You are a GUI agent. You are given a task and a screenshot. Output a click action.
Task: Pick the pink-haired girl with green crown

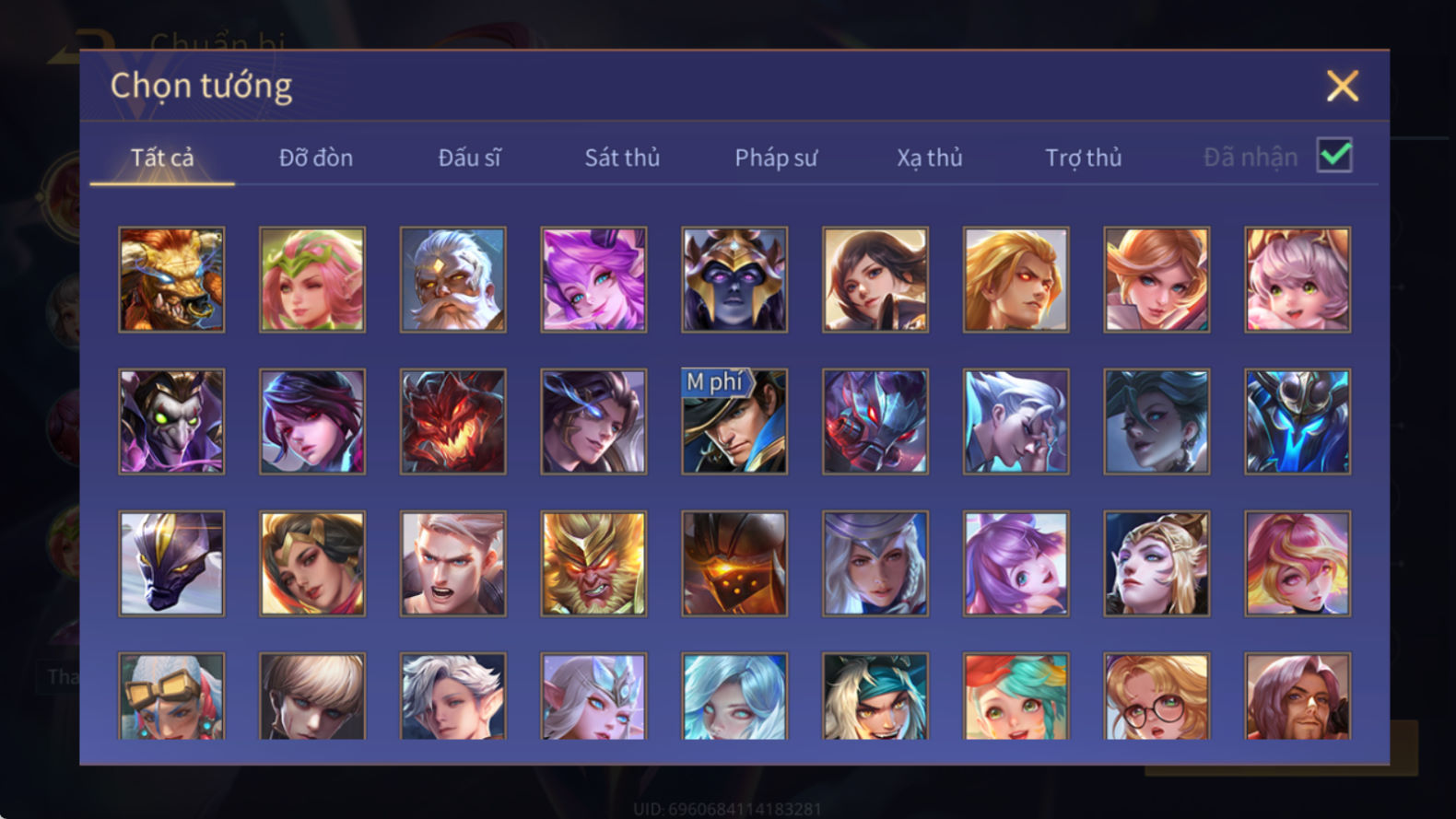312,280
